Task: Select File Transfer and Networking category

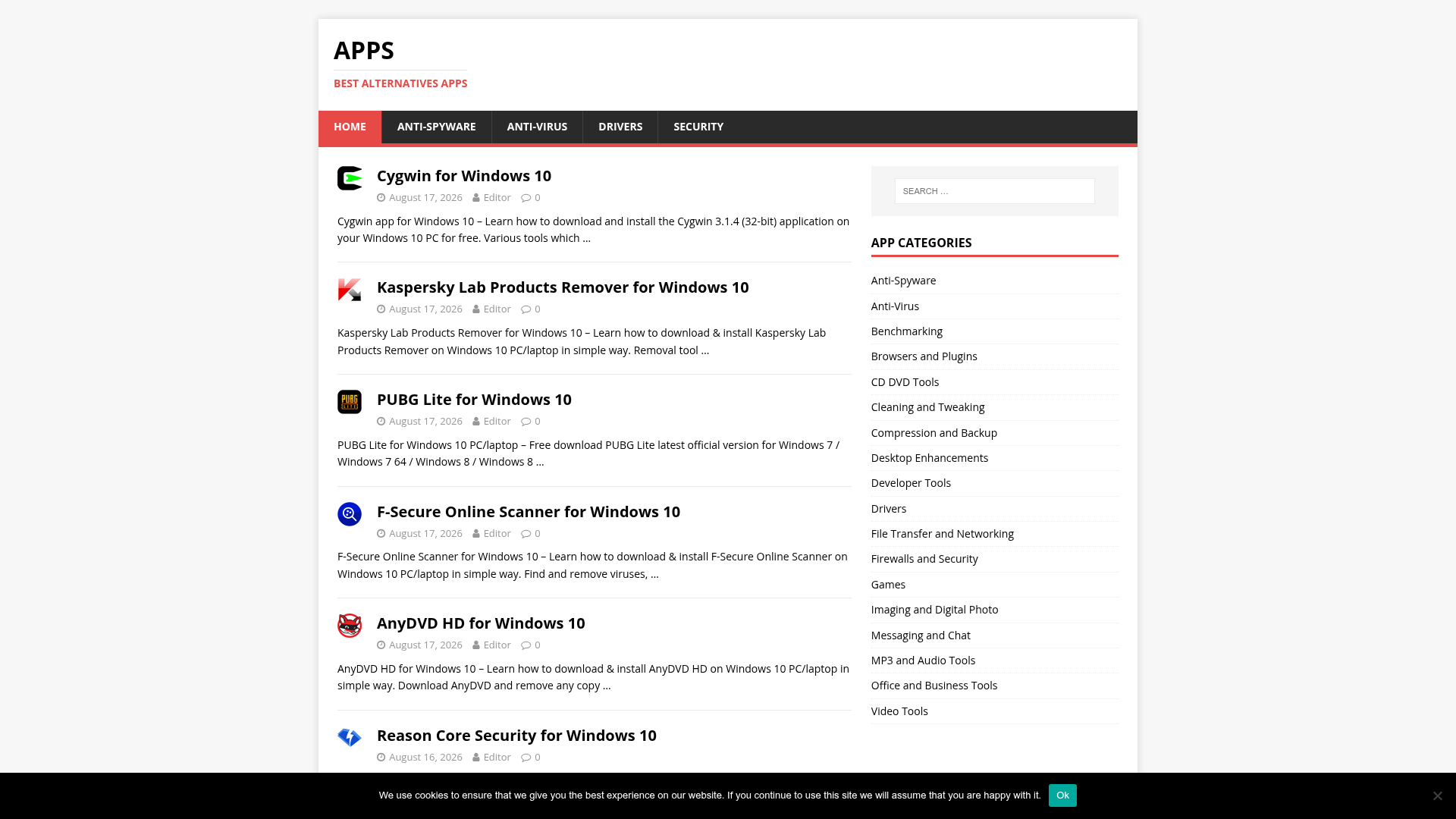Action: pos(943,534)
